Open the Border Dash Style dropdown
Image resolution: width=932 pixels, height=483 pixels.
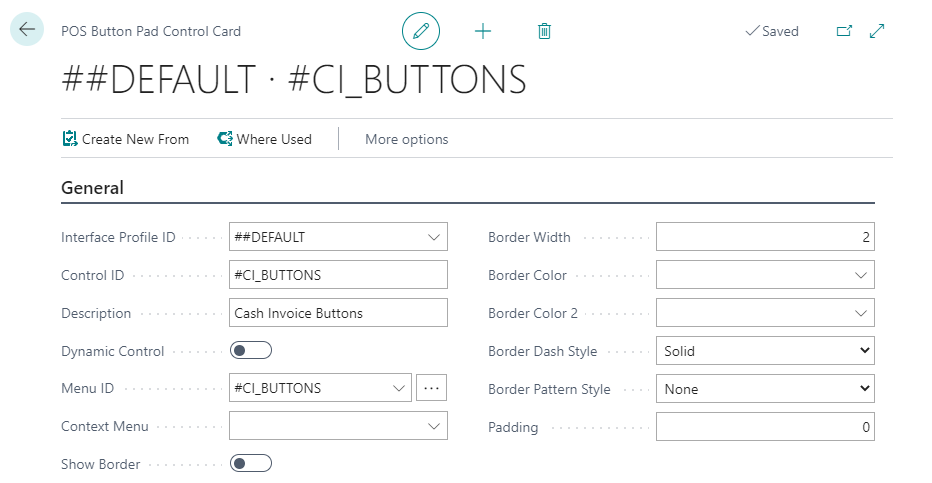[x=765, y=351]
